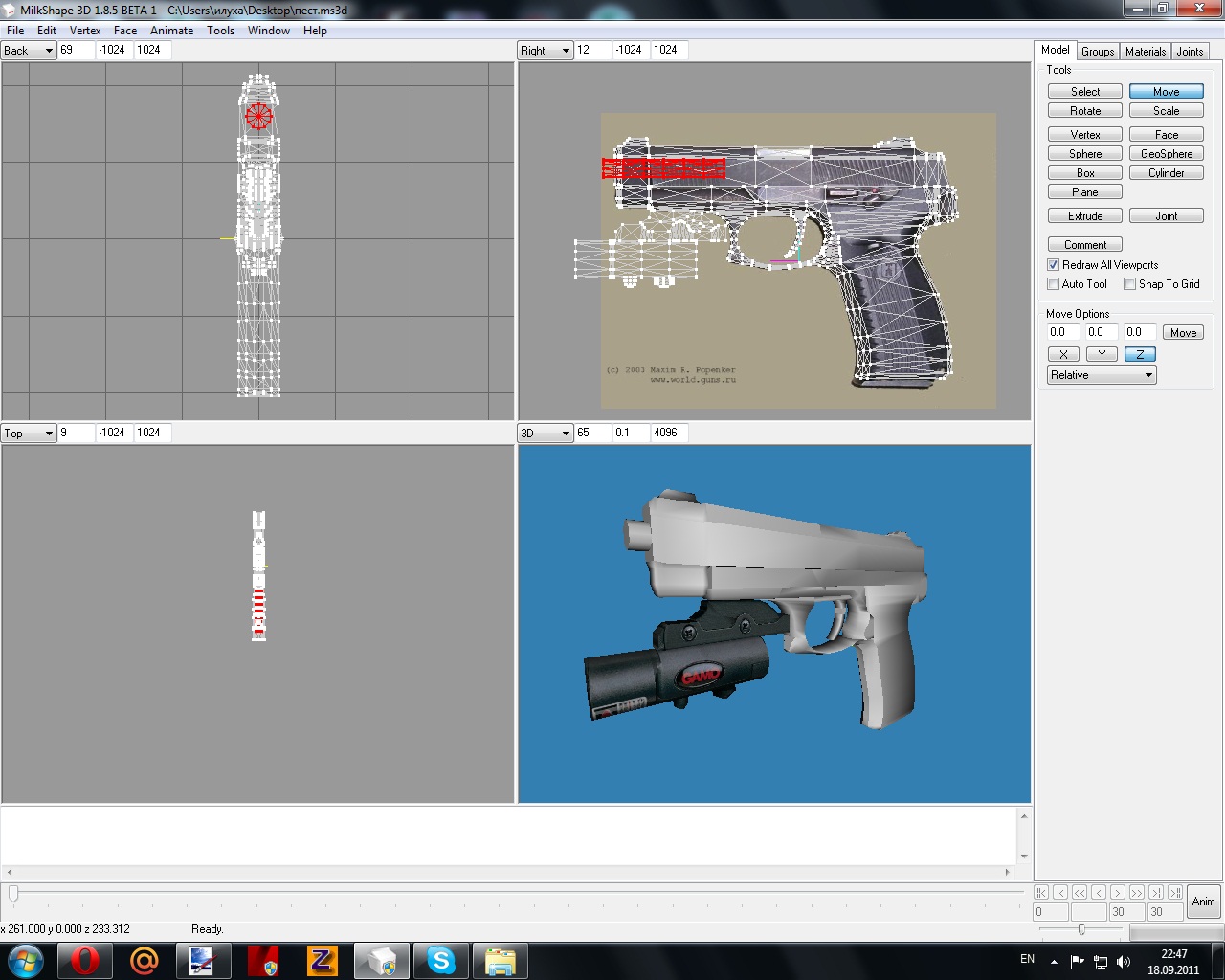The height and width of the screenshot is (980, 1225).
Task: Click the double-right fast-forward playback icon
Action: coord(1137,892)
